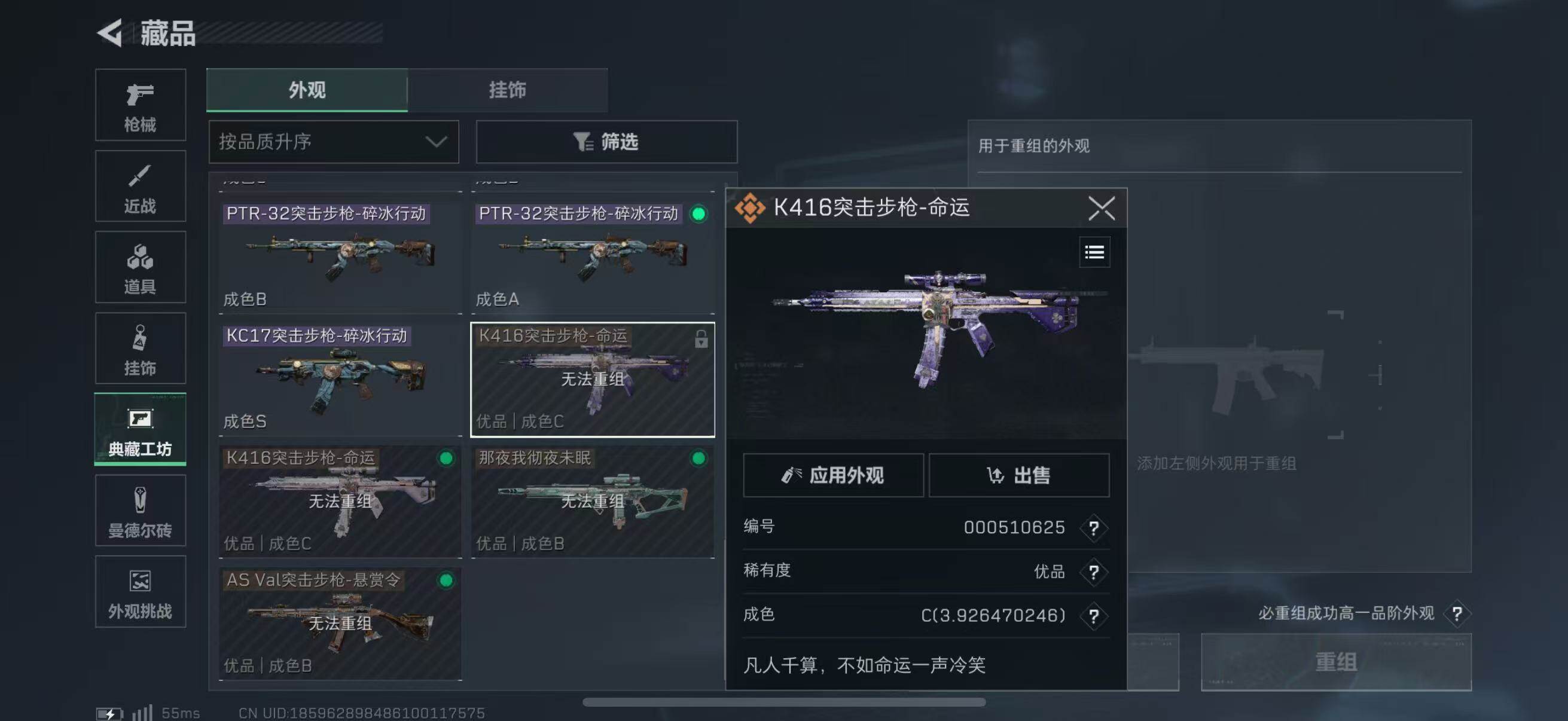The width and height of the screenshot is (1568, 721).
Task: Switch to the 挂饰 tab
Action: point(508,90)
